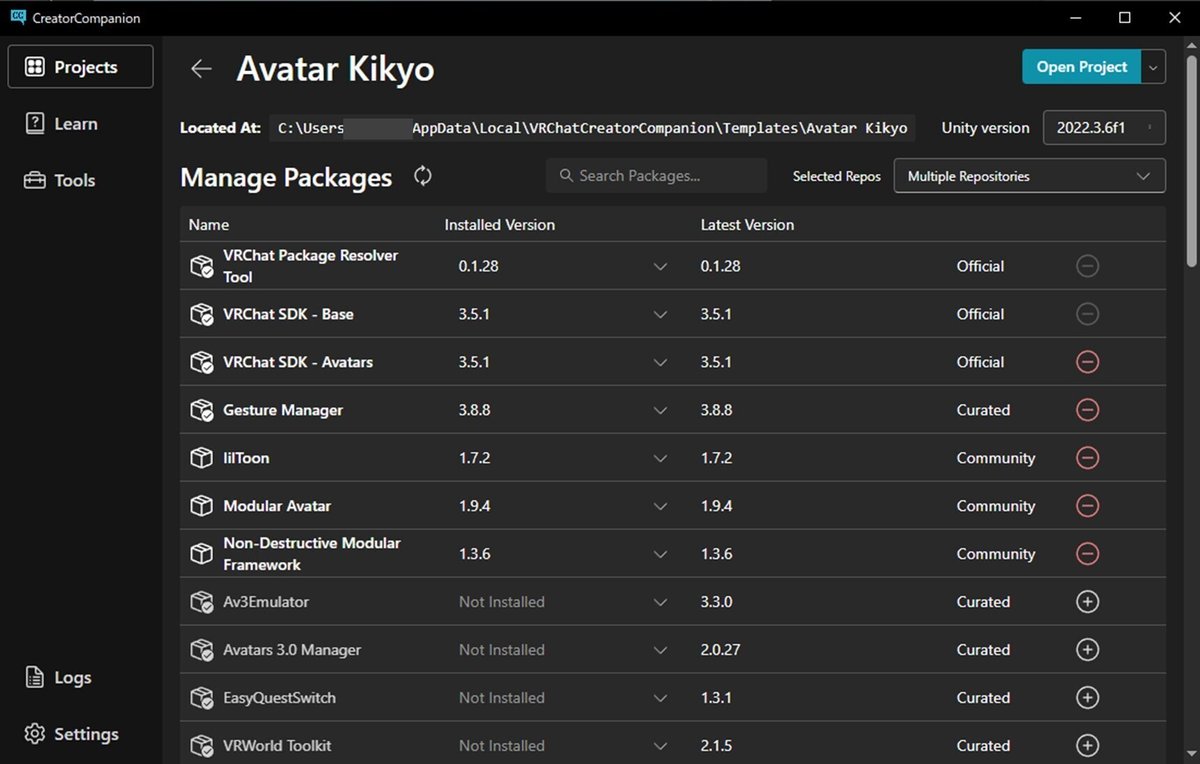Expand the Open Project options arrow
Image resolution: width=1200 pixels, height=764 pixels.
coord(1153,67)
